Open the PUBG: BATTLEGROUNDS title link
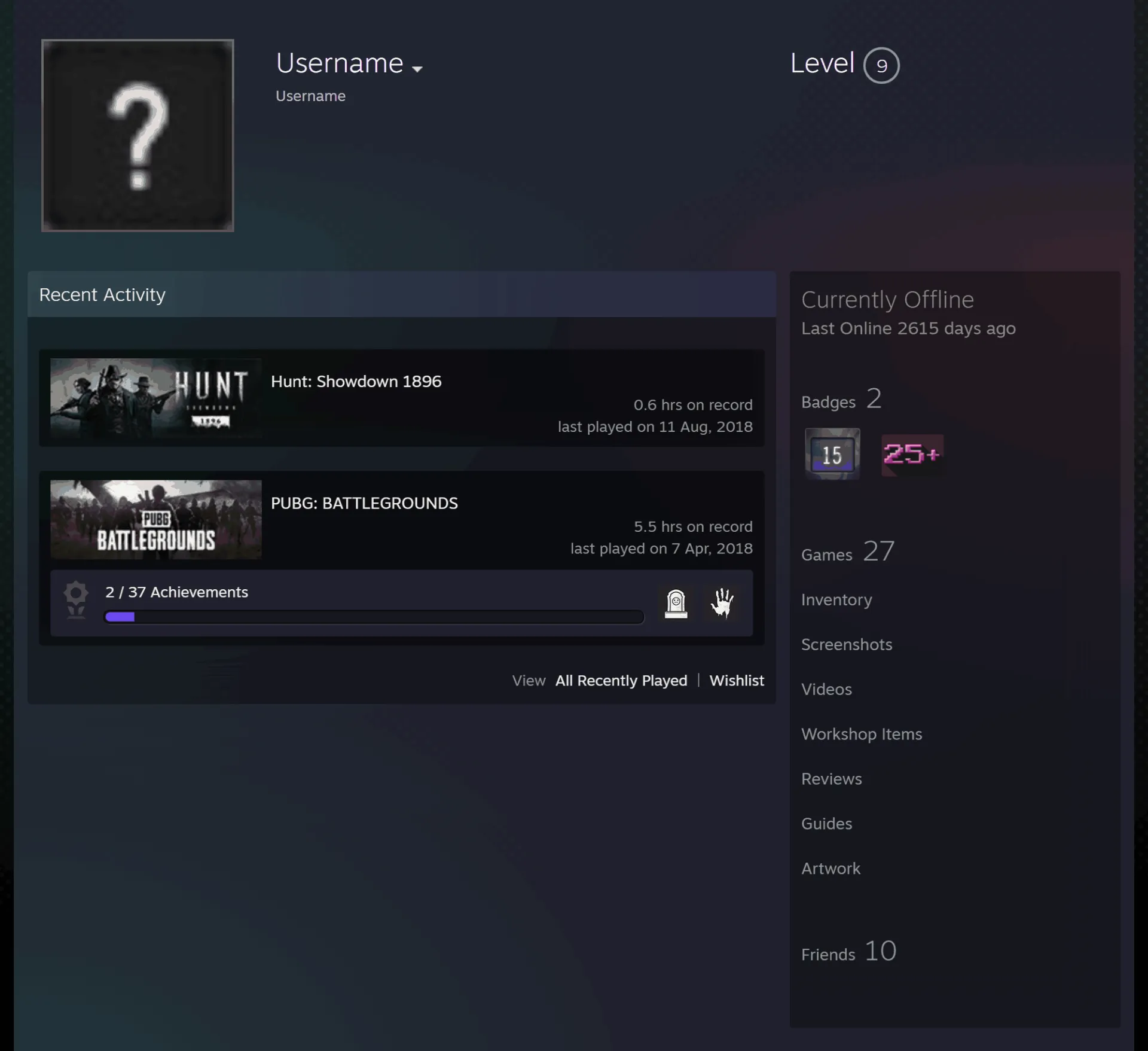Viewport: 1148px width, 1051px height. (364, 503)
